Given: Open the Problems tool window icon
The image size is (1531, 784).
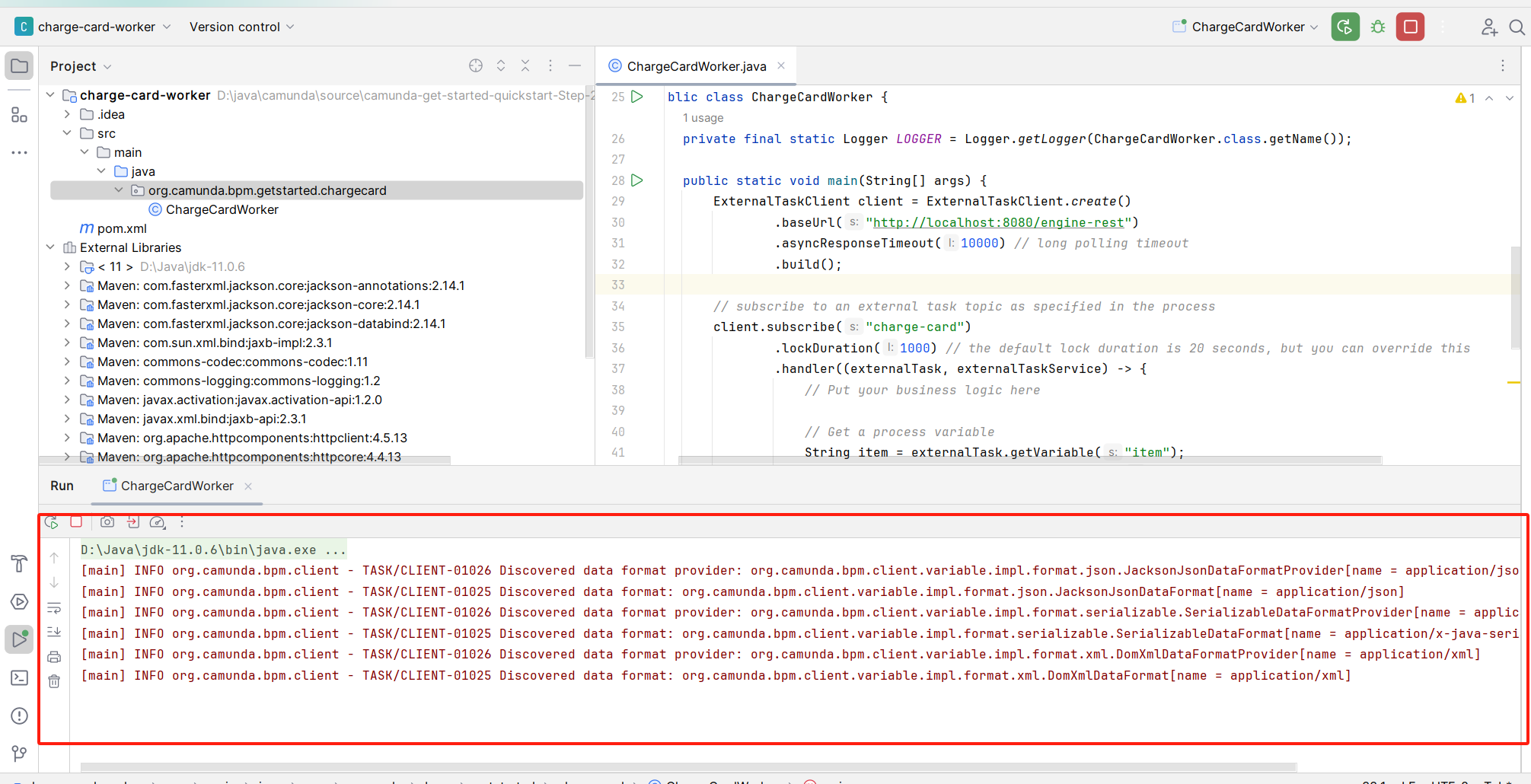Looking at the screenshot, I should click(x=19, y=715).
